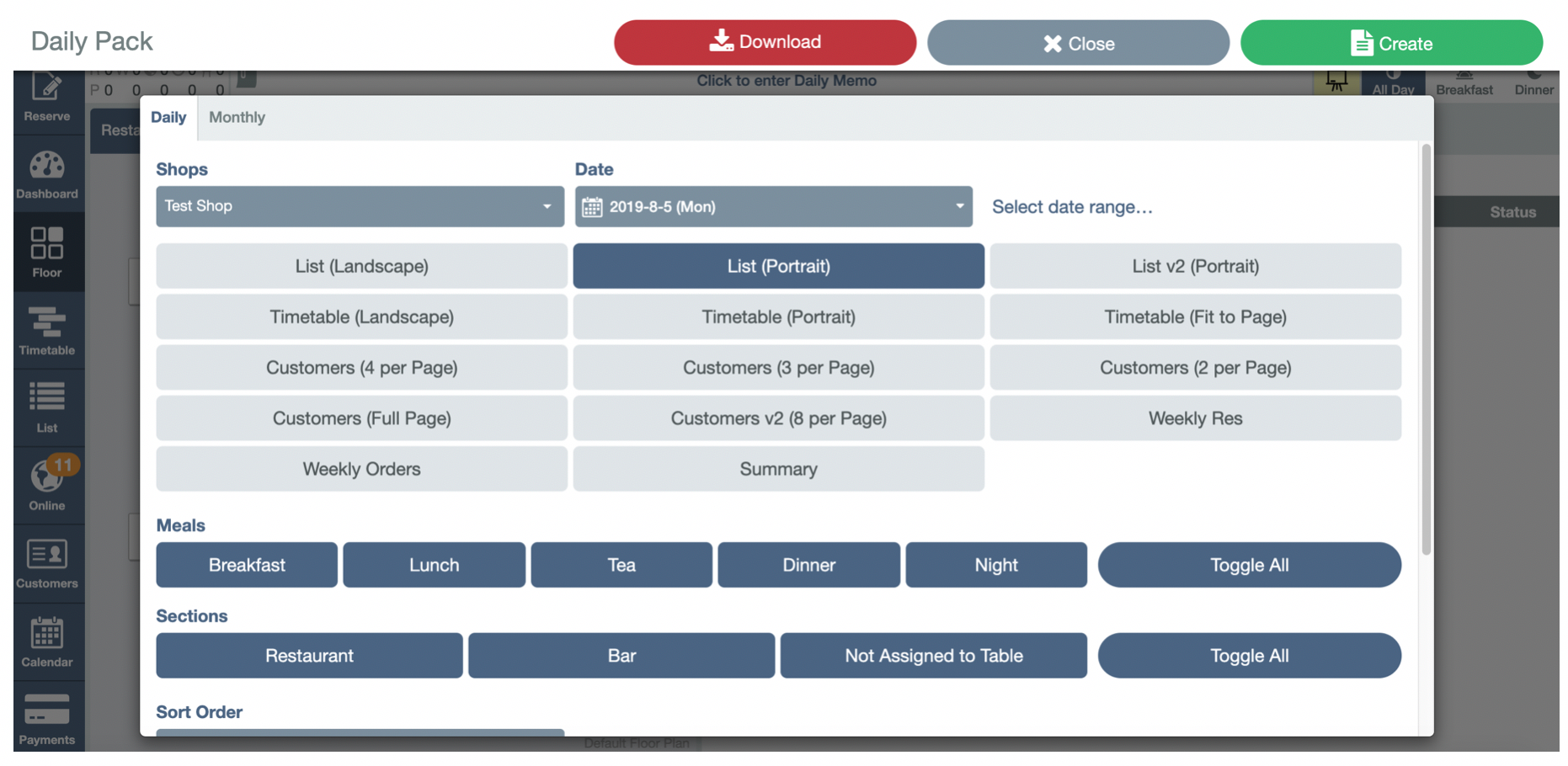Select Timetable (Fit to Page) report
This screenshot has height=766, width=1568.
click(x=1195, y=317)
